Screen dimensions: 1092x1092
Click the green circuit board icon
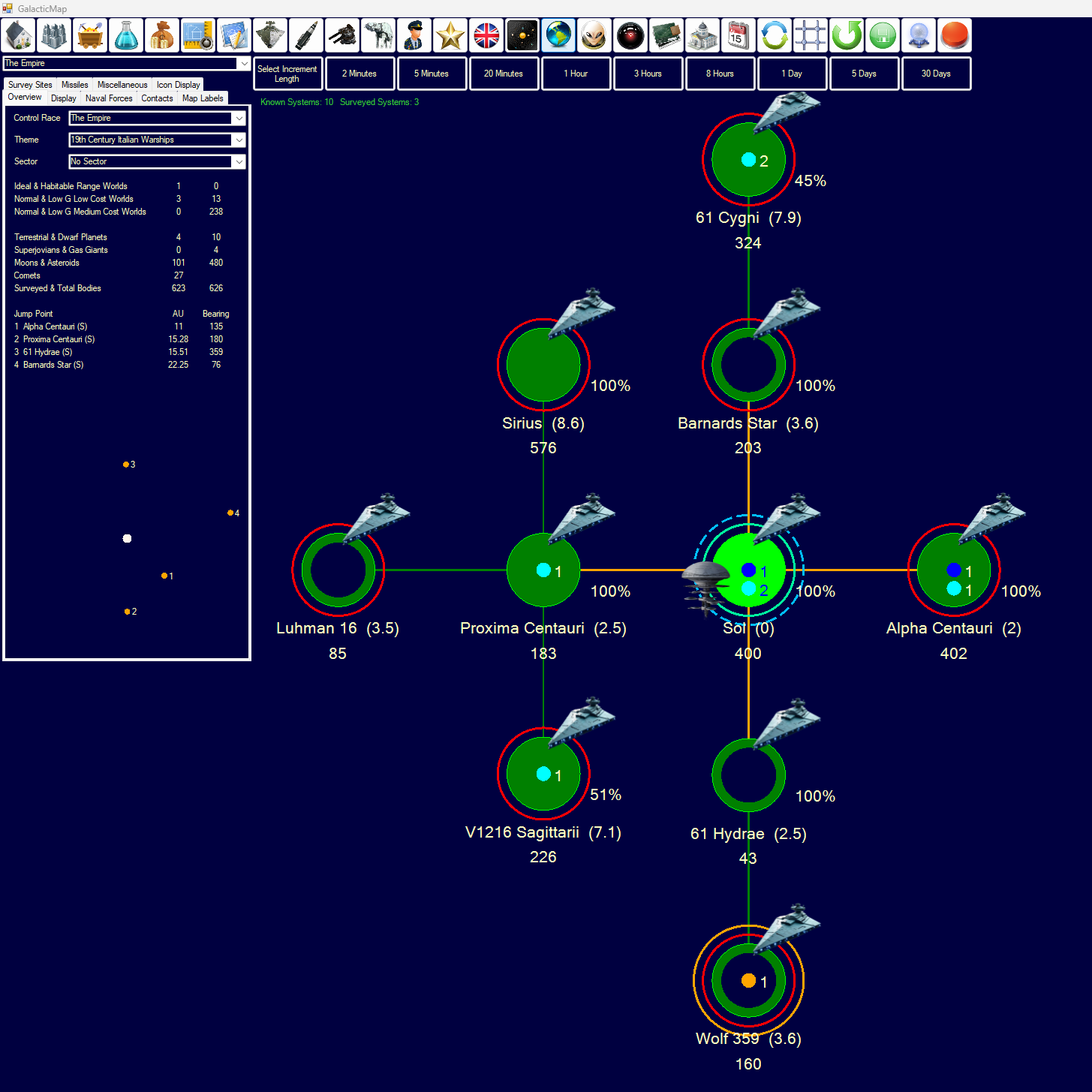pos(666,35)
